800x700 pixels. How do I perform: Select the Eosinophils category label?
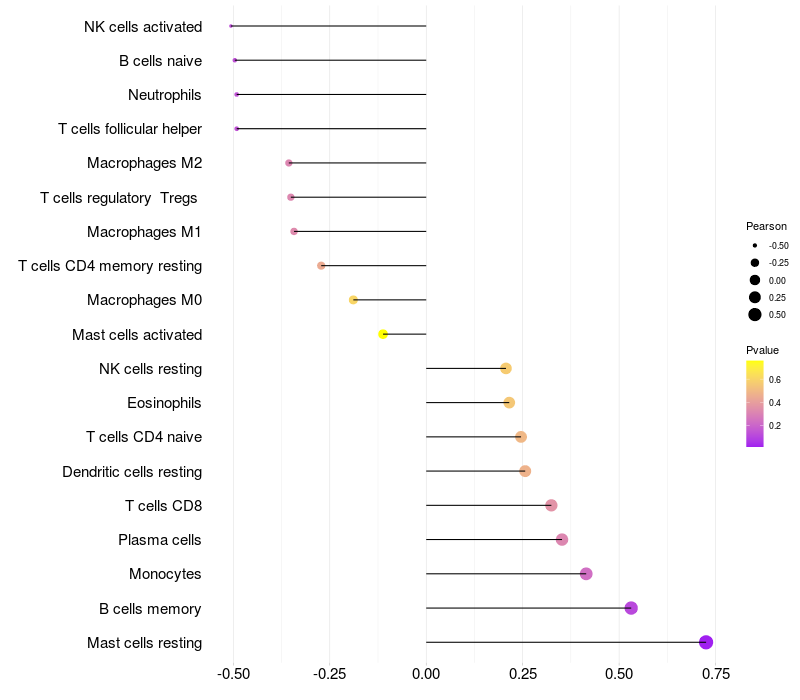coord(164,403)
